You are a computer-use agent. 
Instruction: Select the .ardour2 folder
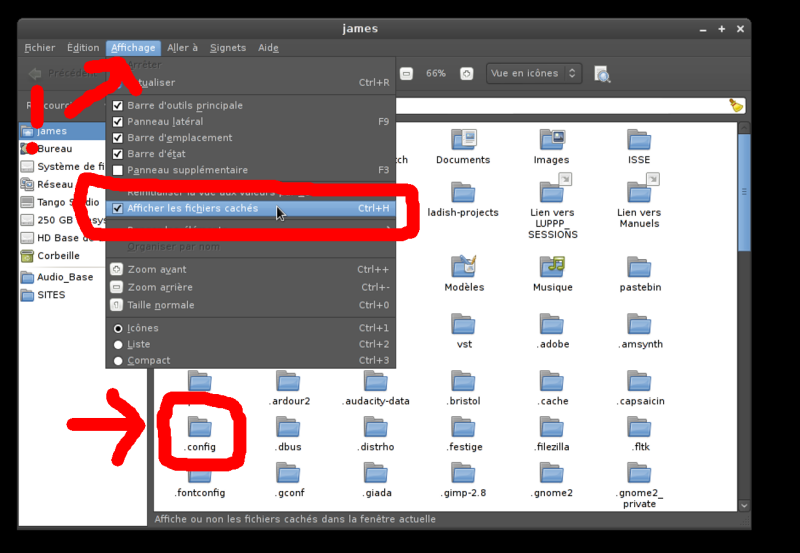[288, 381]
